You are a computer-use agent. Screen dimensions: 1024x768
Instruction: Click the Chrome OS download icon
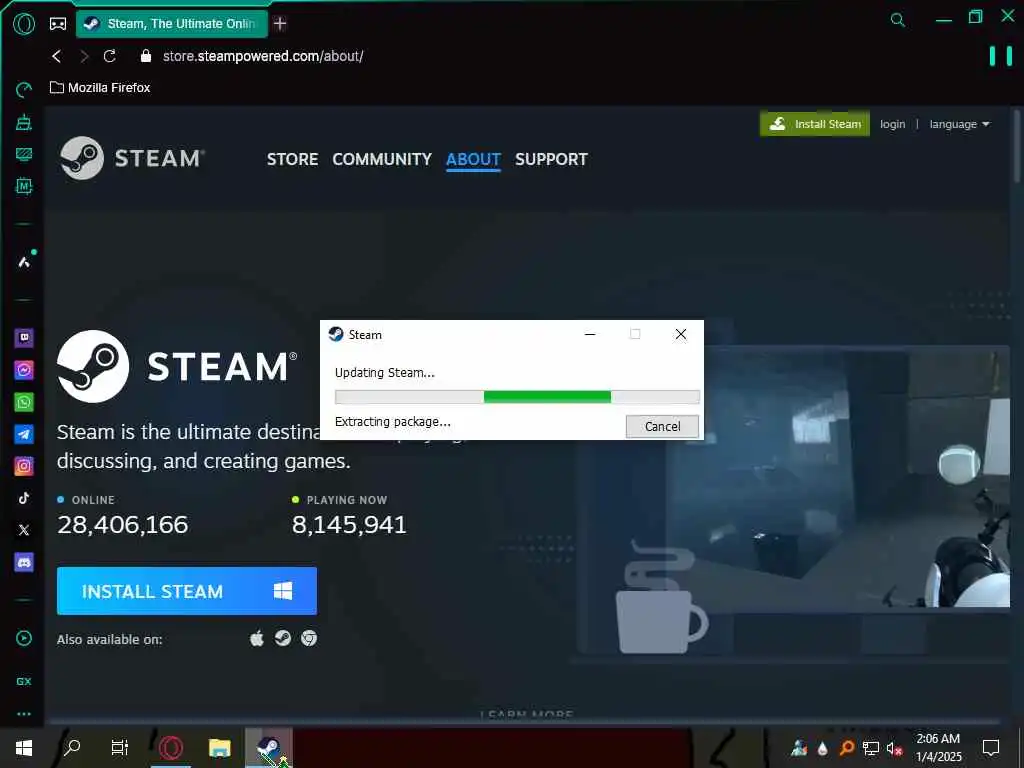point(309,638)
